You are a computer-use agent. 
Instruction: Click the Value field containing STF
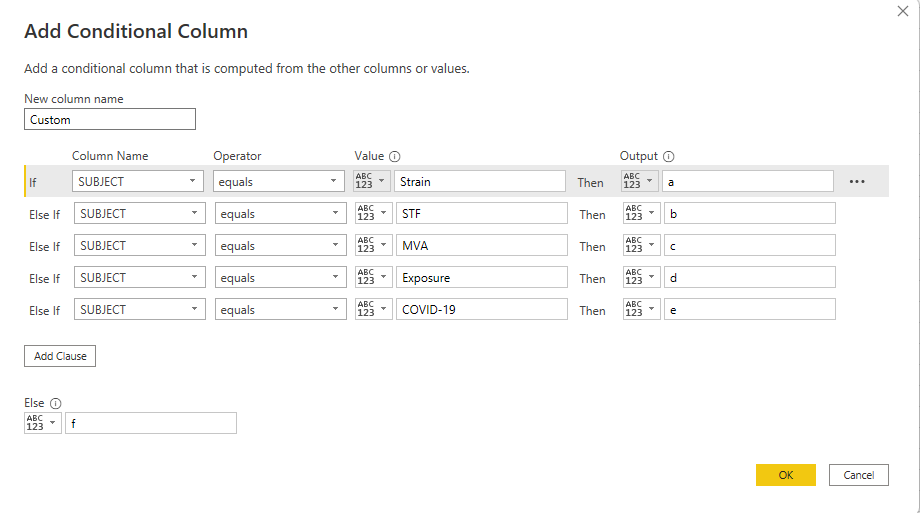point(482,213)
